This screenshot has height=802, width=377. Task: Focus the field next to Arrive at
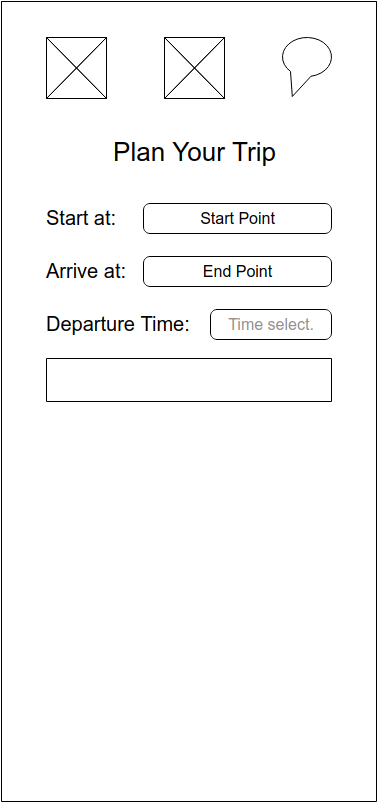[x=237, y=272]
